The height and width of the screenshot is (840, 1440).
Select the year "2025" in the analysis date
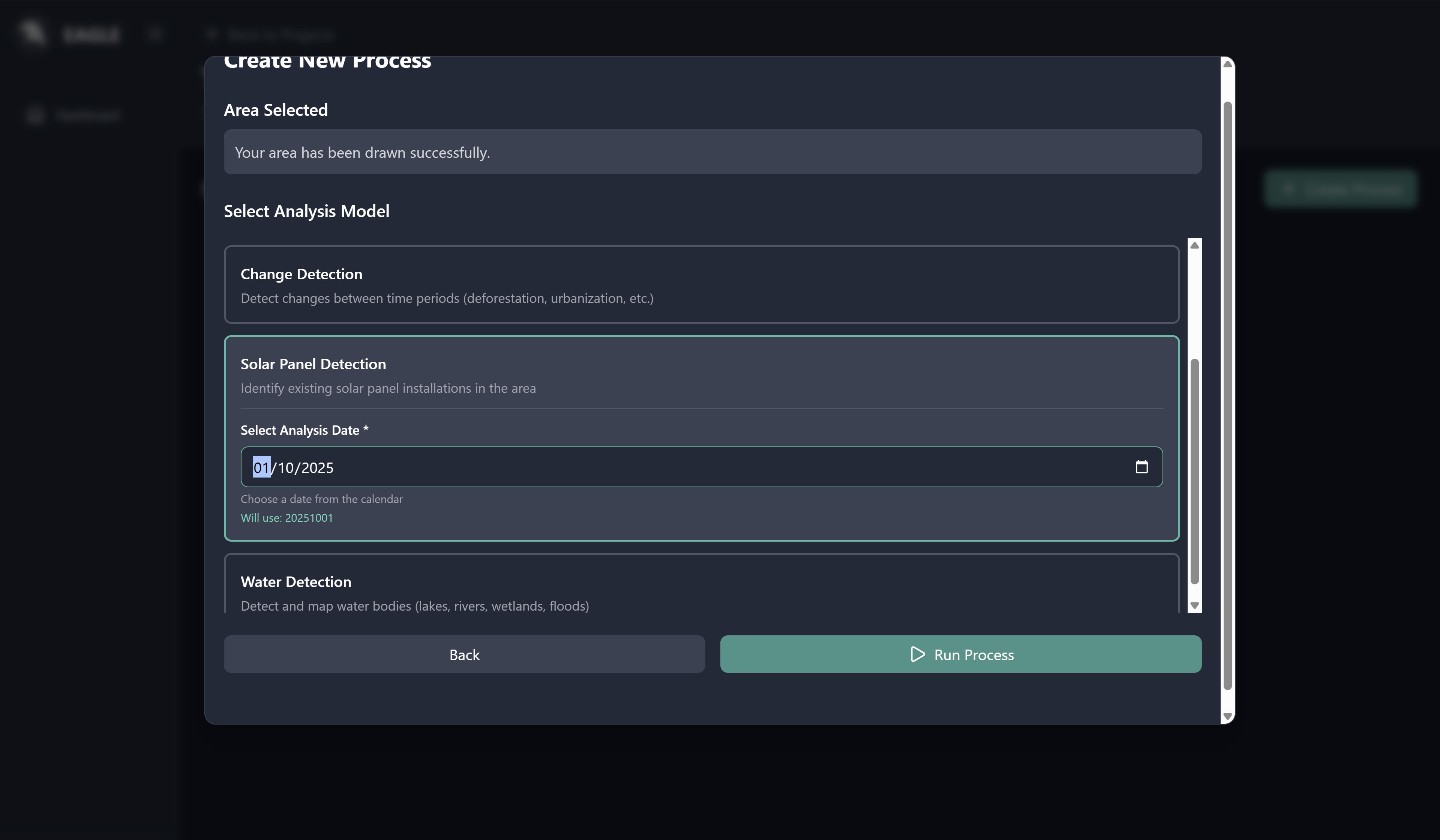pos(317,468)
